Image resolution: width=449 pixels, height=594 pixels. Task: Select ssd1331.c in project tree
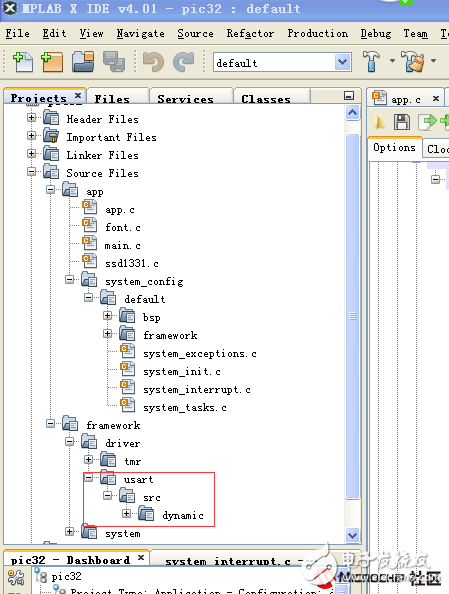point(132,263)
